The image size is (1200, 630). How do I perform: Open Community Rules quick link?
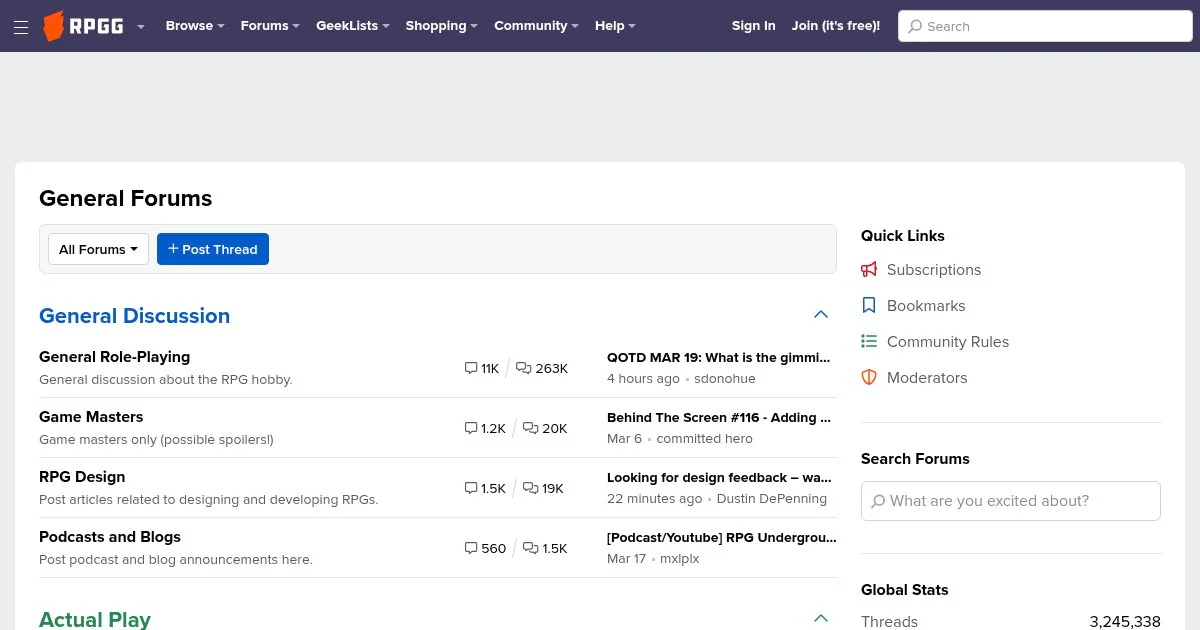pos(948,342)
